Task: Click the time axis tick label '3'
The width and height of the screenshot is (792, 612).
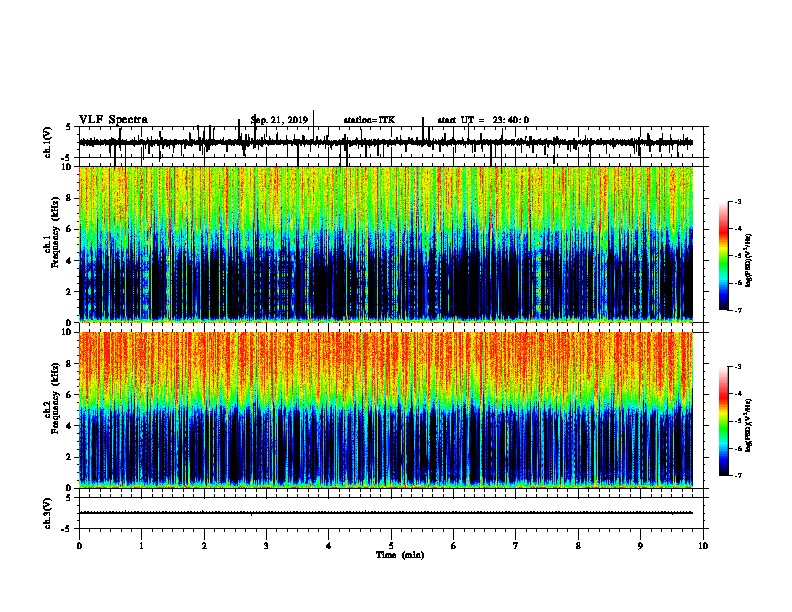Action: tap(266, 546)
